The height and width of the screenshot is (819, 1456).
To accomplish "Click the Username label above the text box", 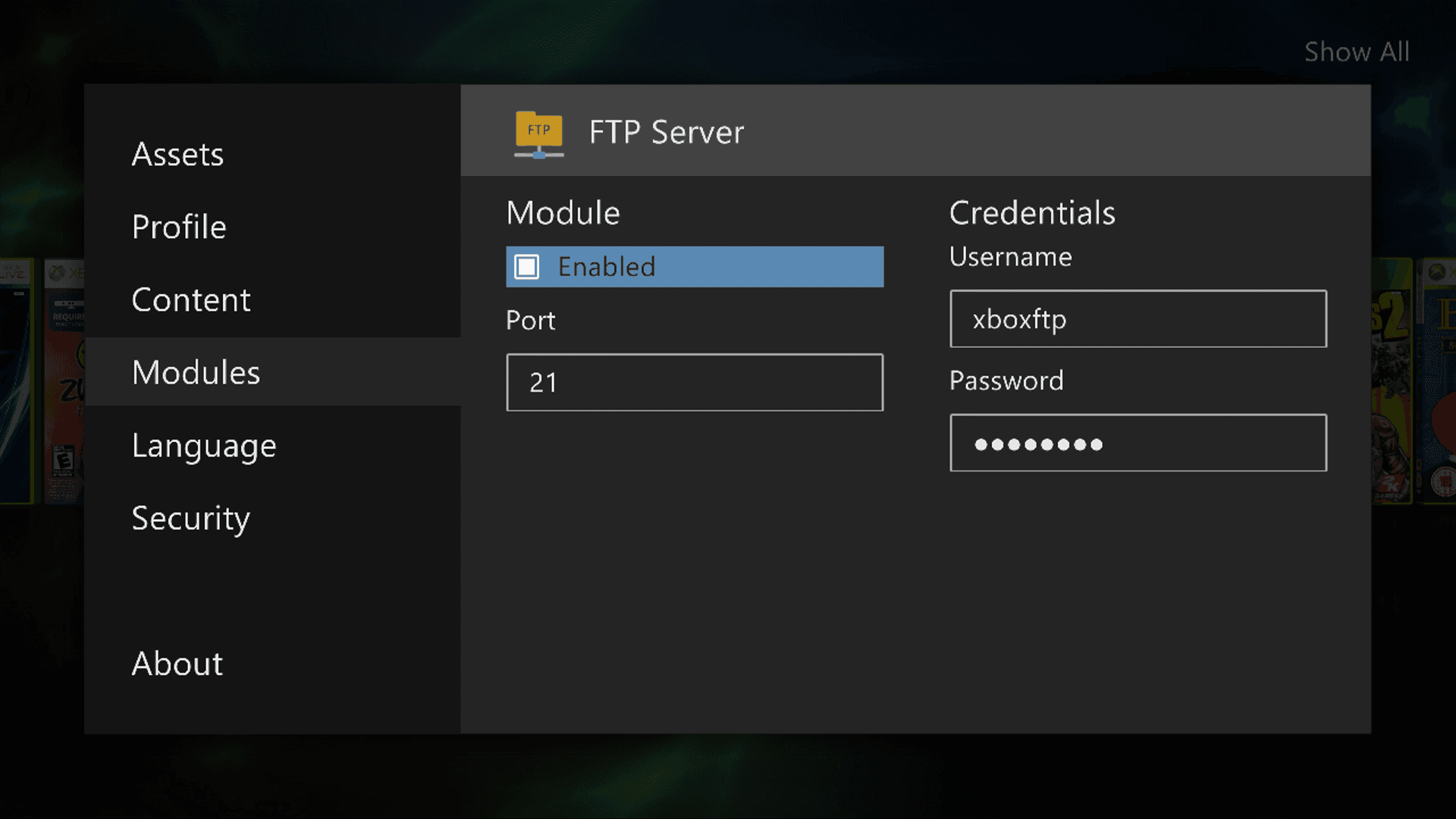I will coord(1010,256).
